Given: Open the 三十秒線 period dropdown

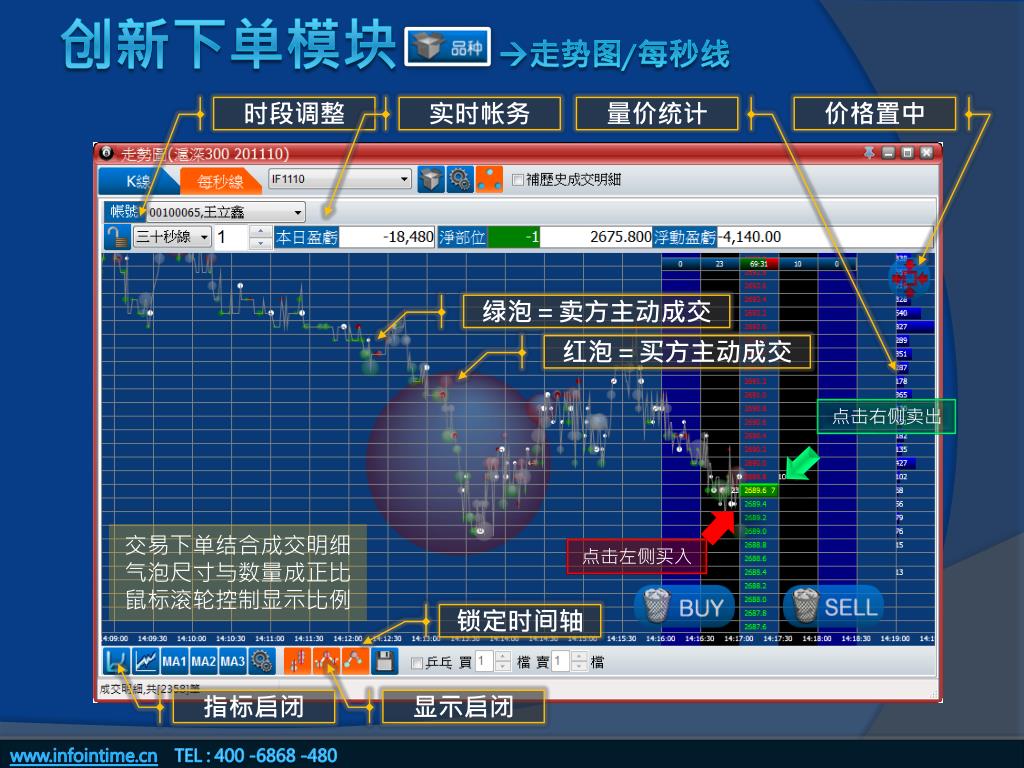Looking at the screenshot, I should (204, 236).
